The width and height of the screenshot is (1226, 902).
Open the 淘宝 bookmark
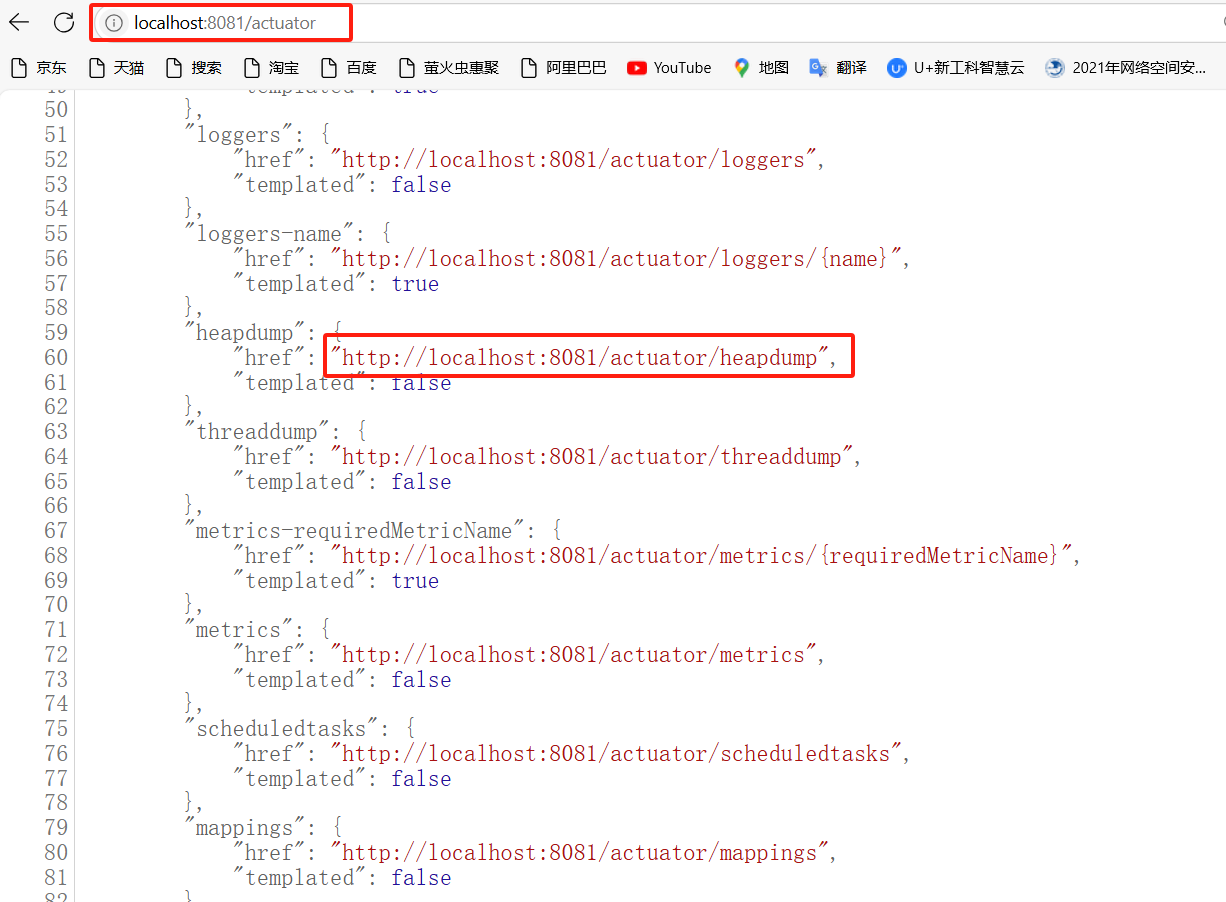pos(271,68)
